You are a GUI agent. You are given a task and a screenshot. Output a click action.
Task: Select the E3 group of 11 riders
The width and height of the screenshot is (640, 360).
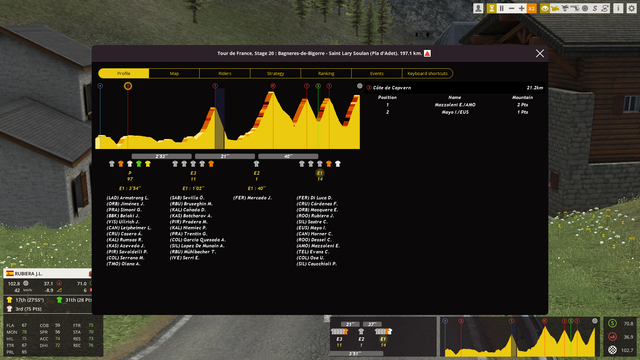(193, 176)
